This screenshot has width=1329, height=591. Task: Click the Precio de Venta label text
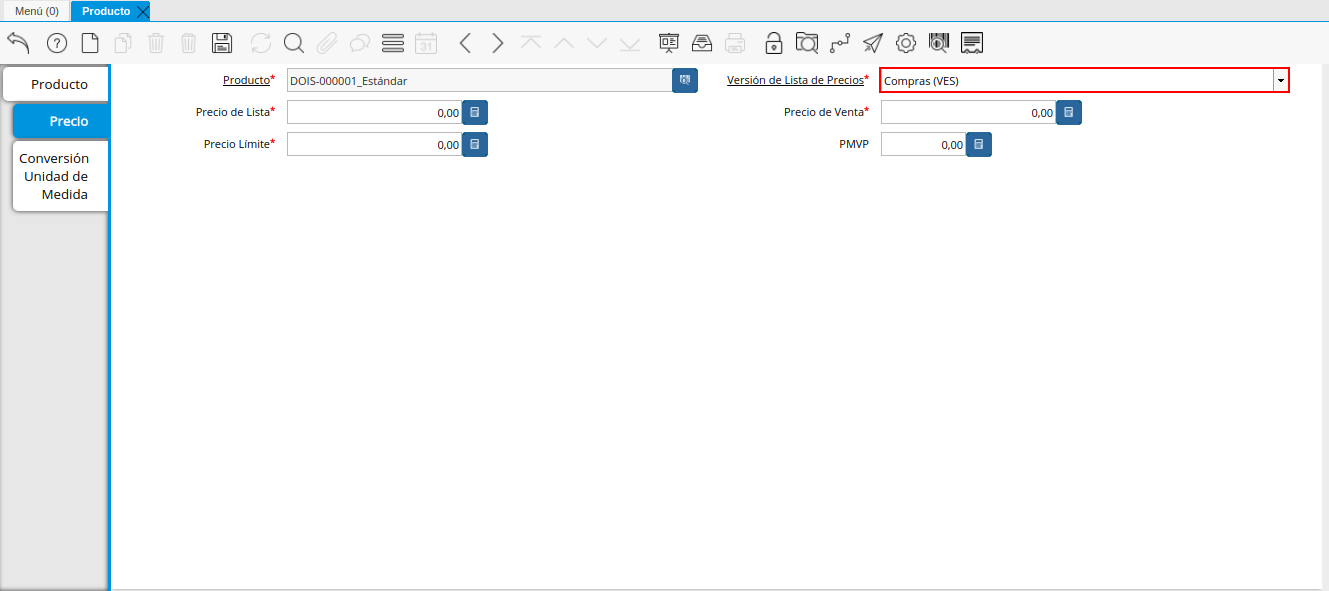pyautogui.click(x=823, y=112)
